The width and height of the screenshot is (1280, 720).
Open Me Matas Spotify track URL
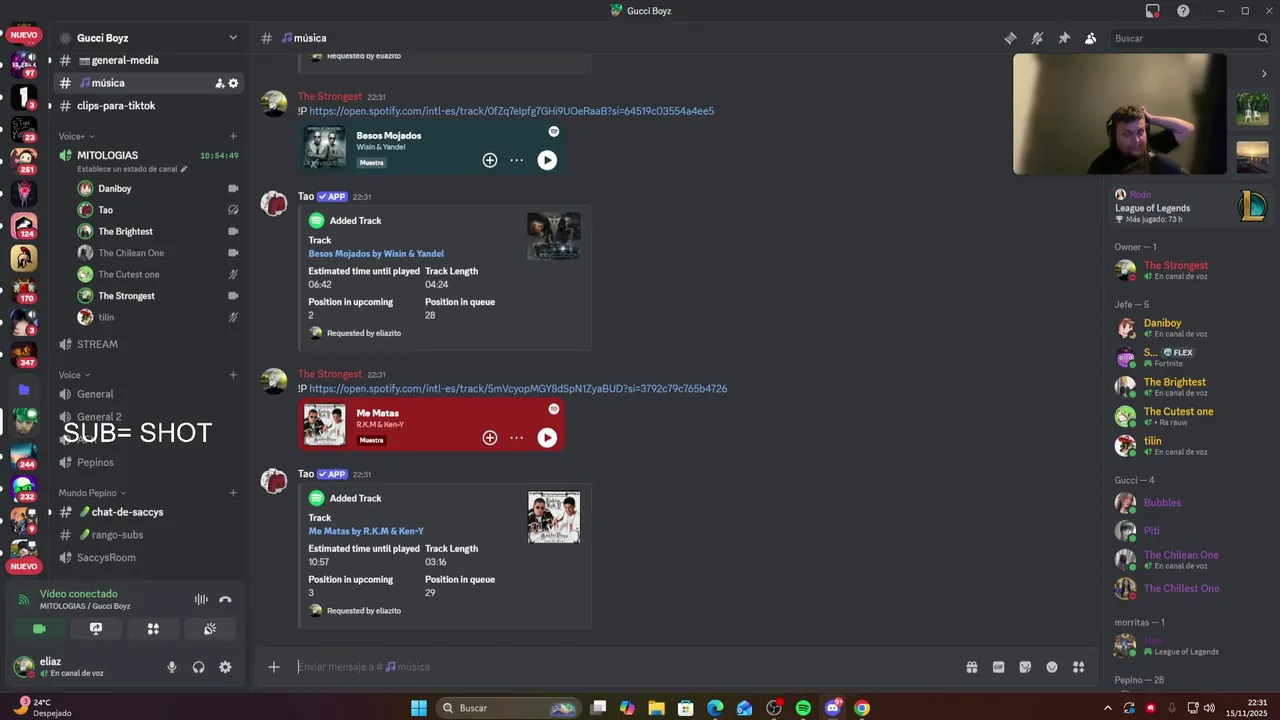pos(518,389)
